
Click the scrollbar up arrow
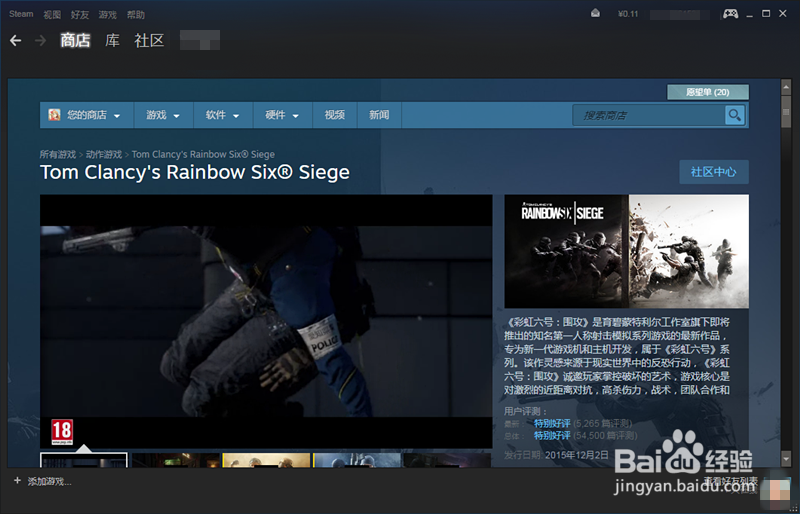pyautogui.click(x=786, y=86)
